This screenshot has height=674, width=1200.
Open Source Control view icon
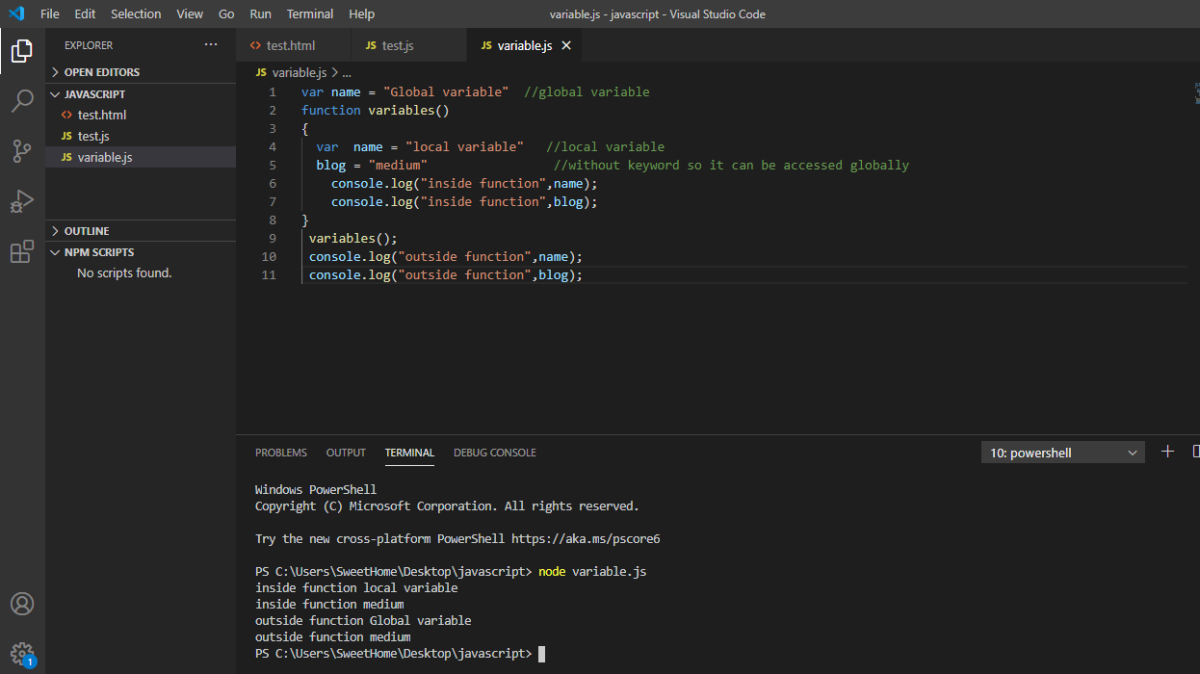tap(22, 151)
